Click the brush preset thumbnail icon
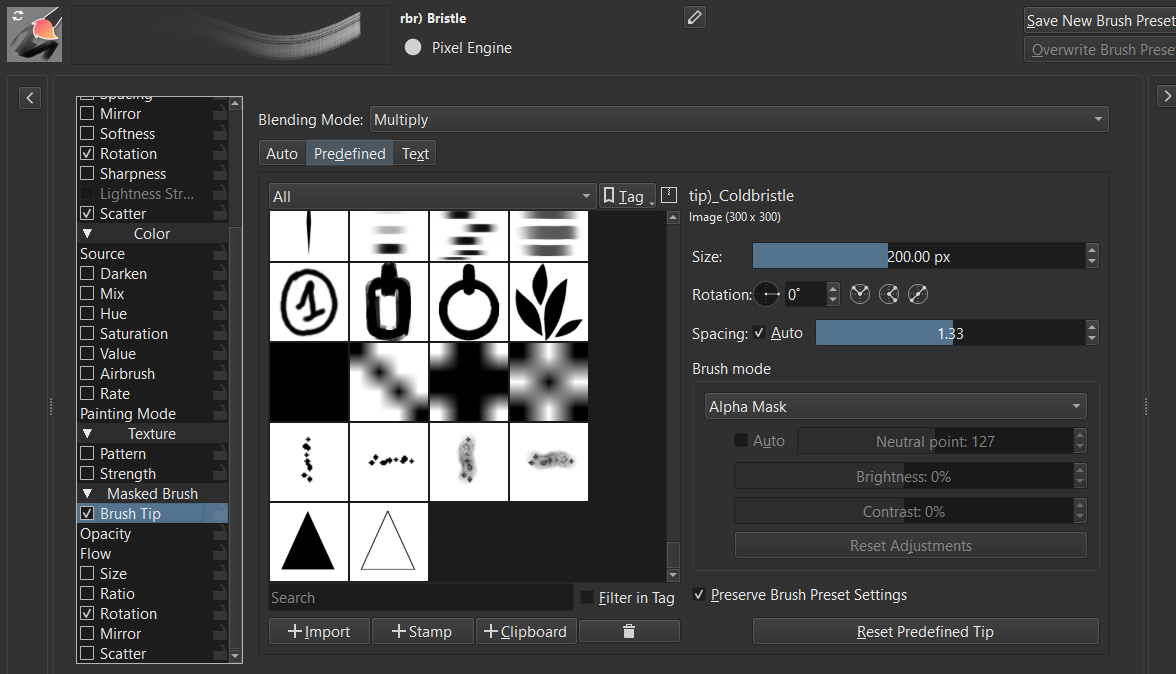 point(34,34)
